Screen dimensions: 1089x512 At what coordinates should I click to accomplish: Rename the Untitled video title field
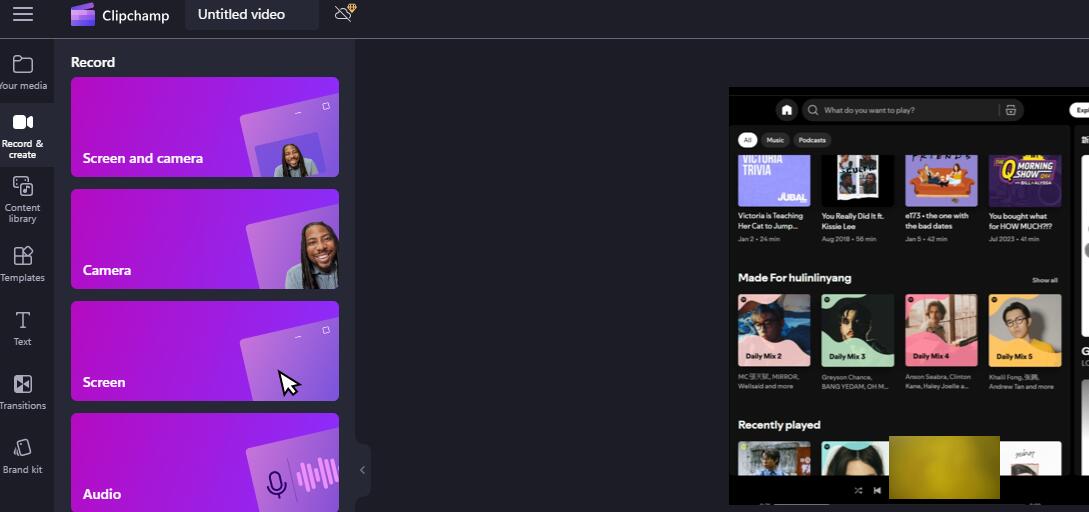pyautogui.click(x=250, y=15)
